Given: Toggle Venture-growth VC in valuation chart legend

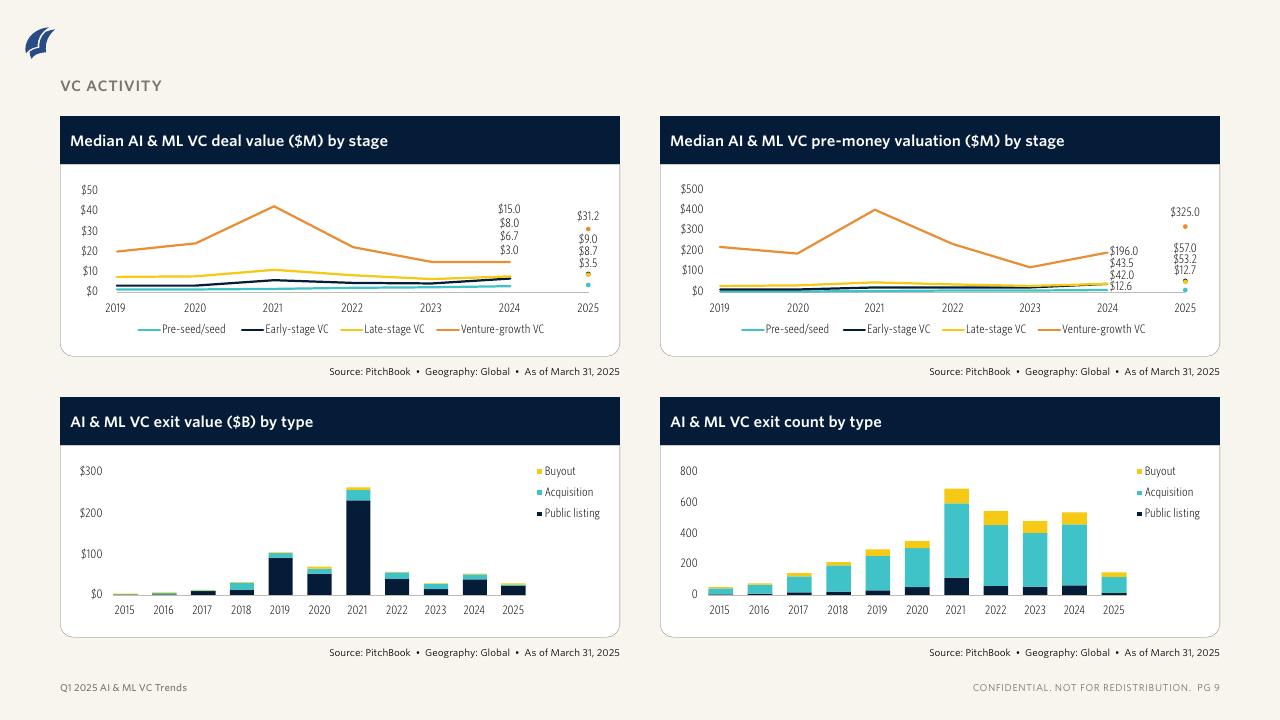Looking at the screenshot, I should tap(1050, 329).
